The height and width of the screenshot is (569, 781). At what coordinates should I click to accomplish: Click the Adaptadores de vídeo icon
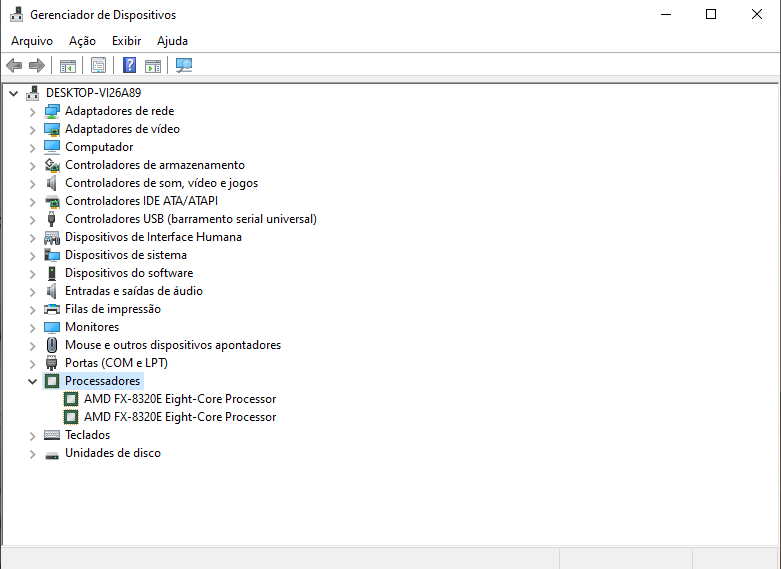(52, 129)
